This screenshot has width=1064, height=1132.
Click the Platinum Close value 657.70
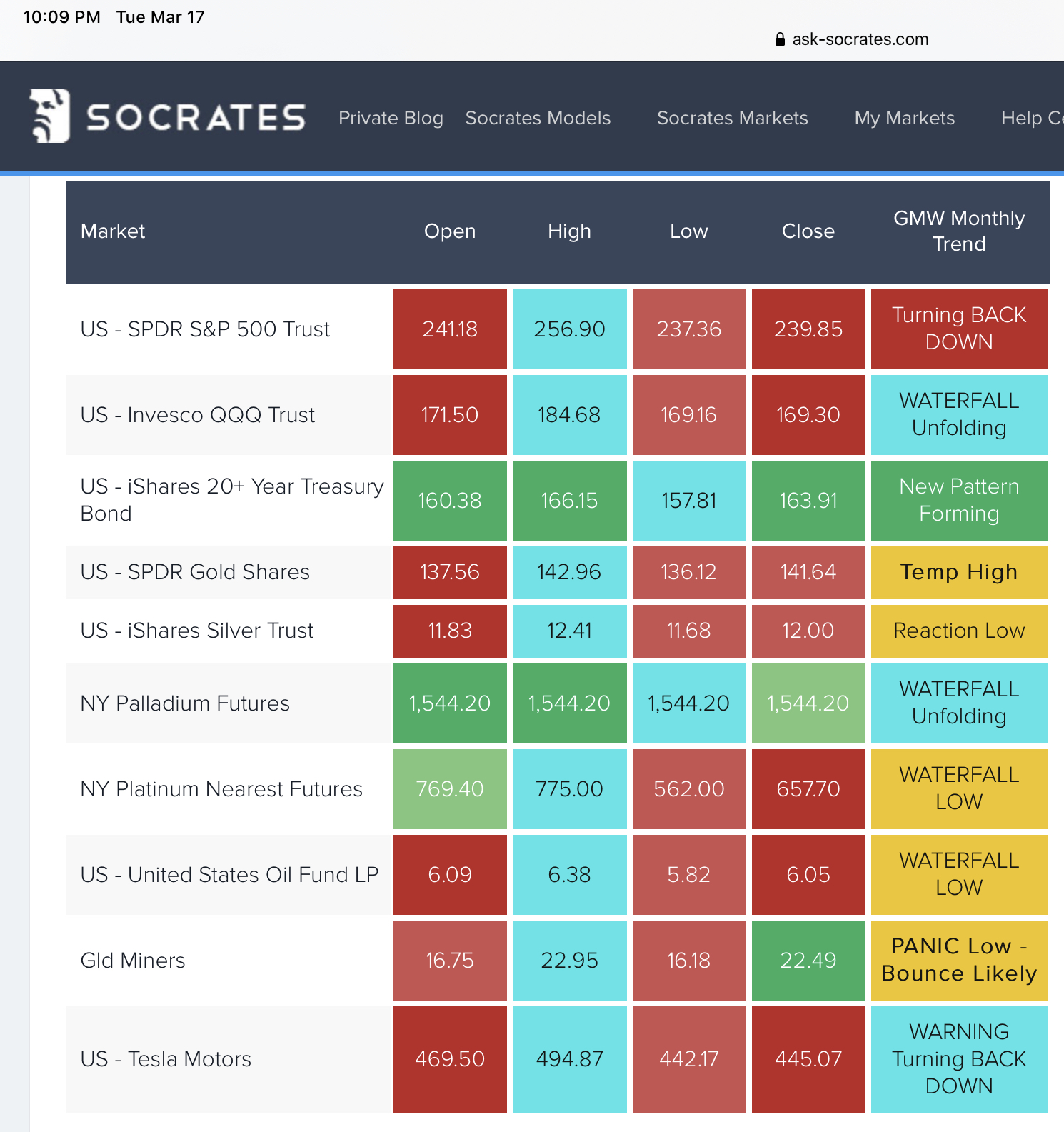[808, 789]
